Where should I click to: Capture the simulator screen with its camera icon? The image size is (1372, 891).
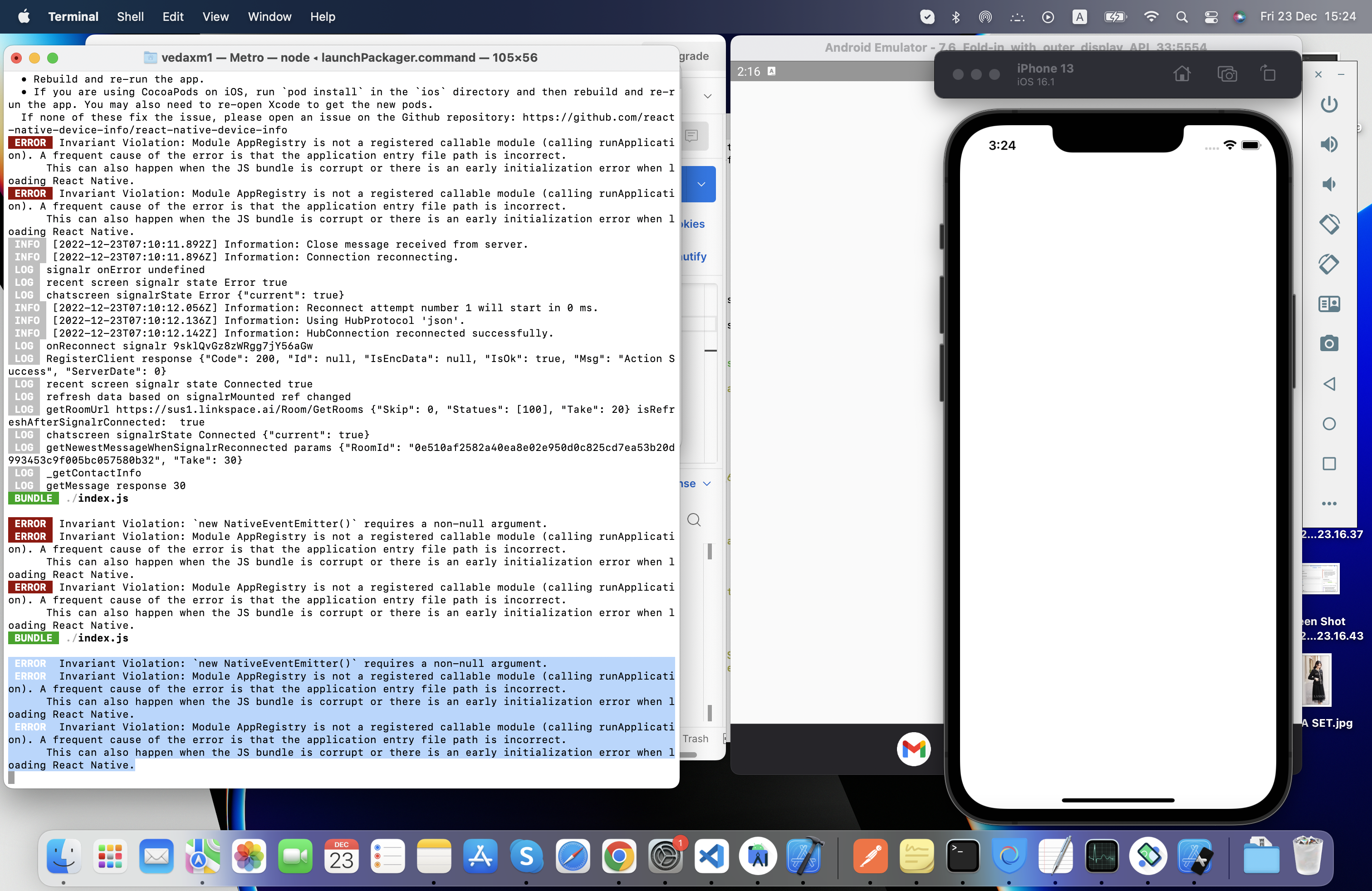(x=1227, y=74)
